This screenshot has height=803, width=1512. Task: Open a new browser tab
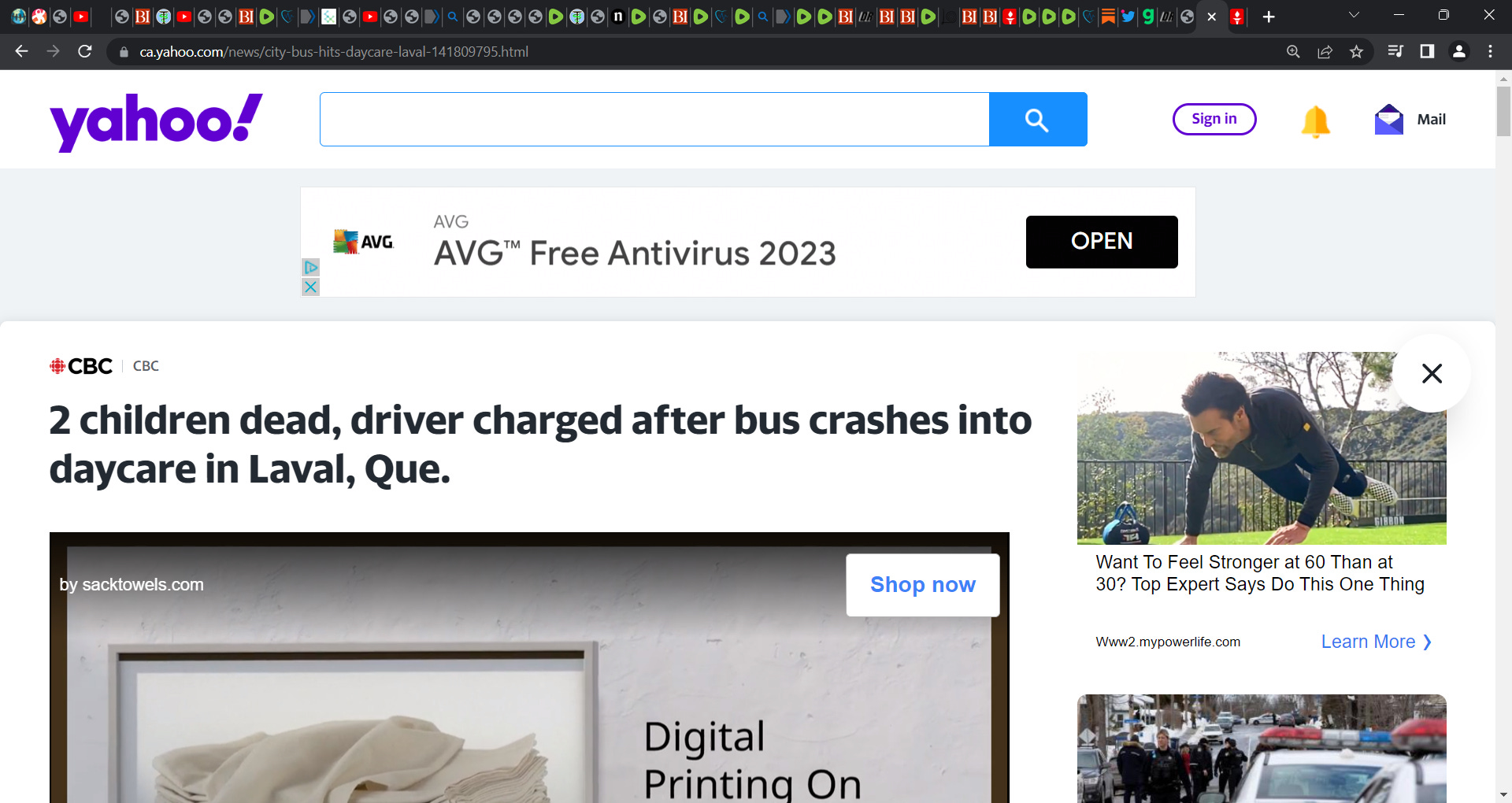click(1269, 17)
